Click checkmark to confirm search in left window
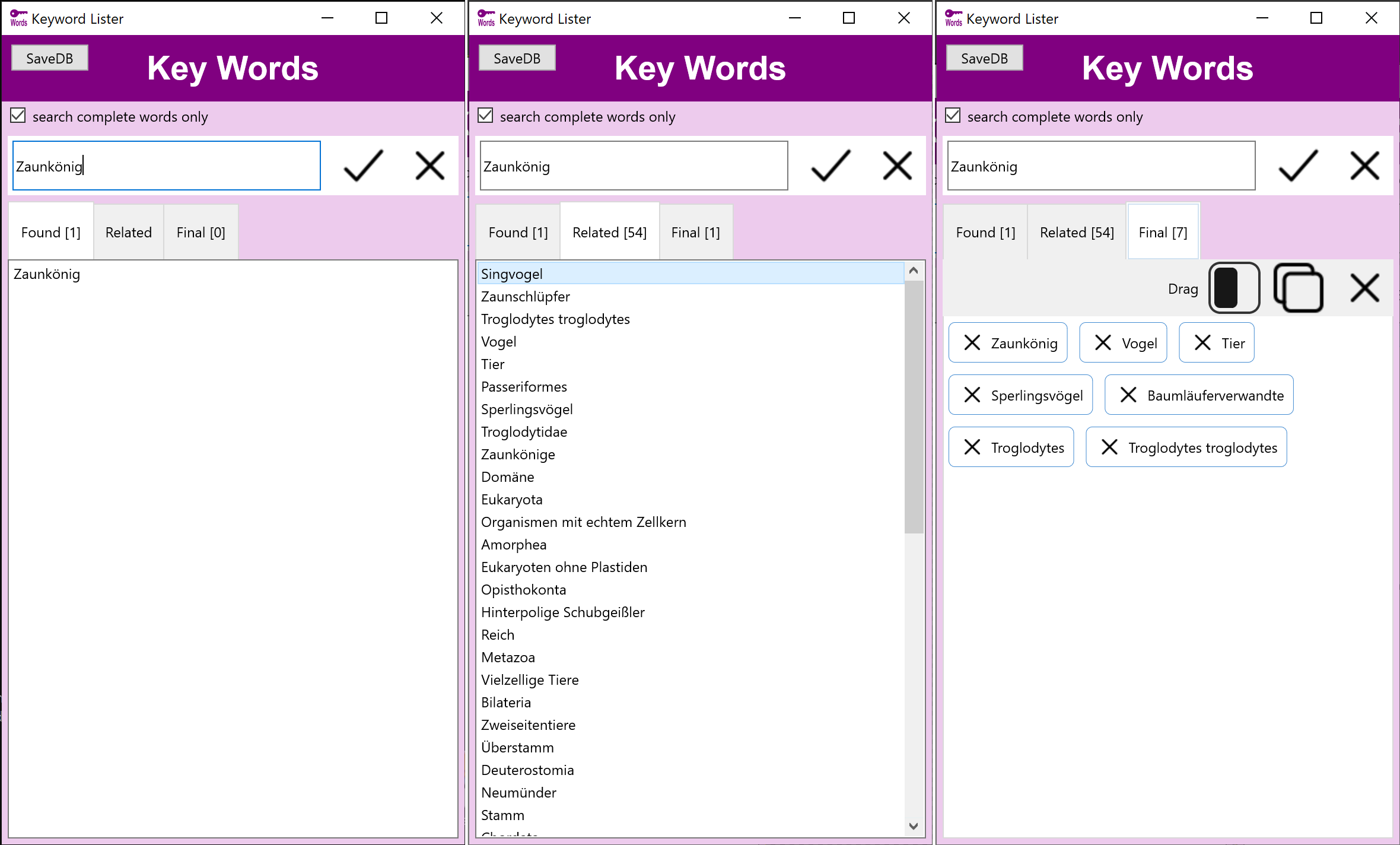Viewport: 1400px width, 845px height. point(363,166)
